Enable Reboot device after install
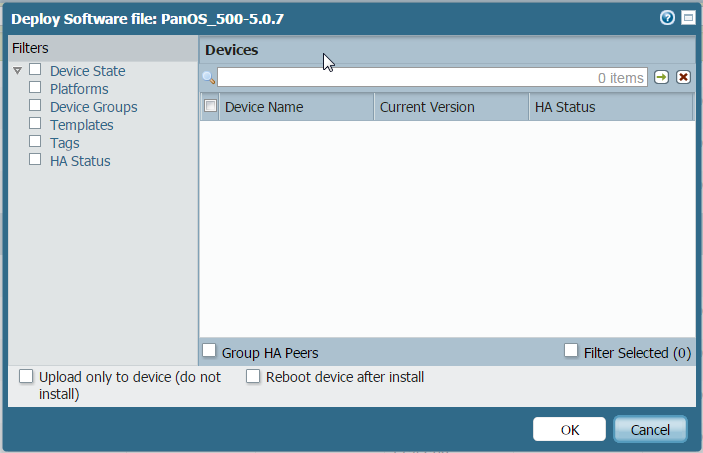This screenshot has height=453, width=703. click(253, 377)
